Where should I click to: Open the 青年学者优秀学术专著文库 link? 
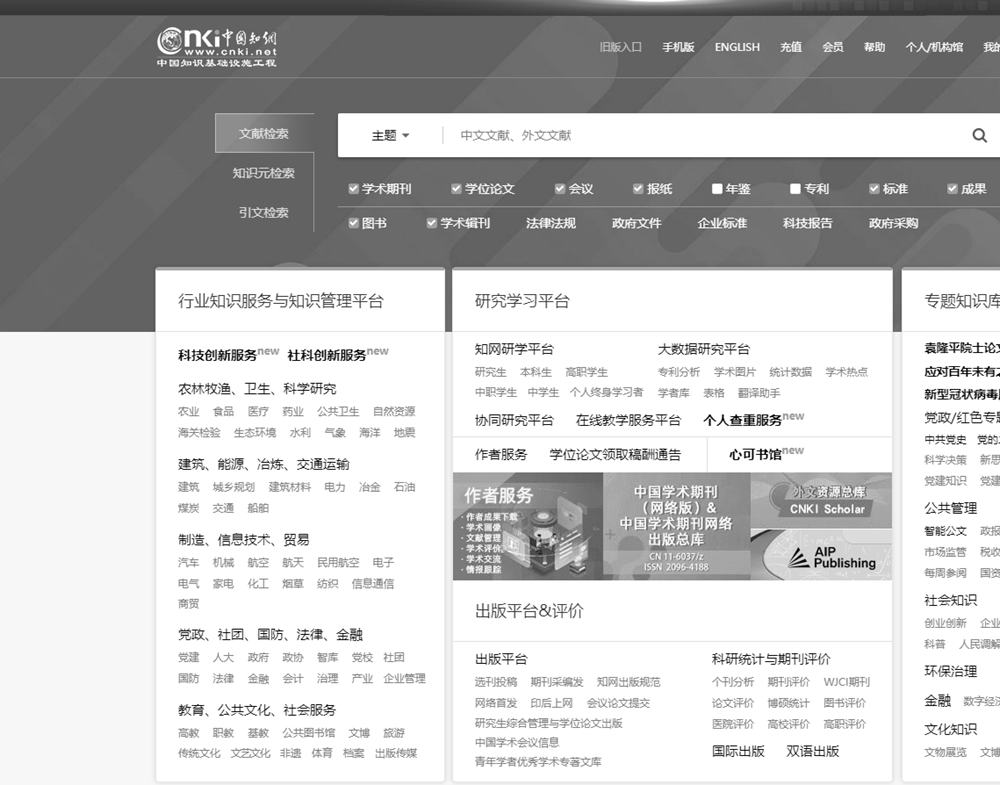click(538, 762)
